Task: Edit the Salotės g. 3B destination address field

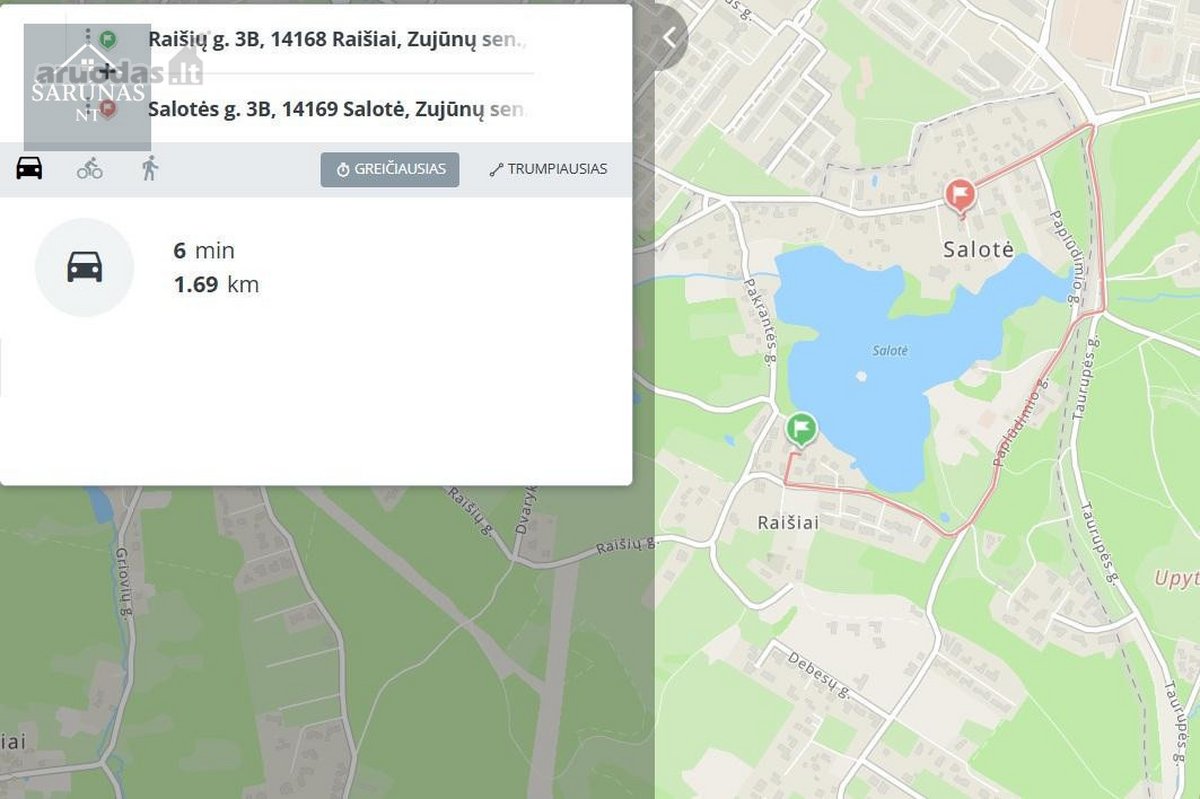Action: (337, 109)
